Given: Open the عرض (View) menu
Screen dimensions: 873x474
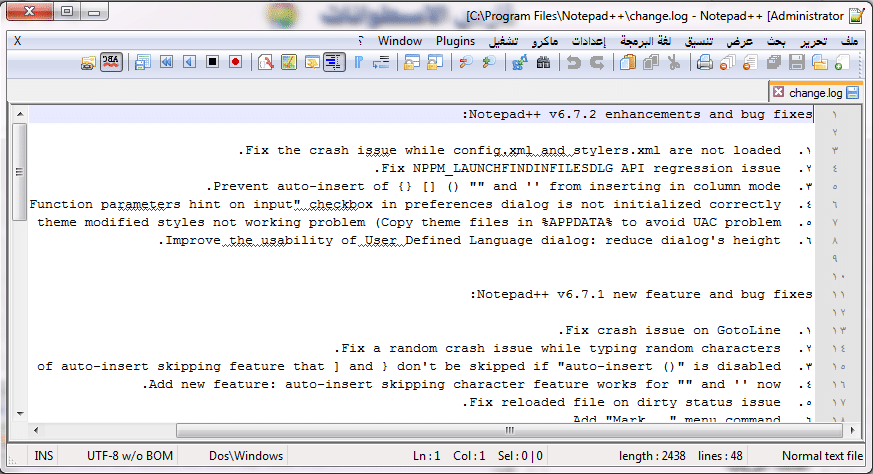Looking at the screenshot, I should click(x=739, y=41).
